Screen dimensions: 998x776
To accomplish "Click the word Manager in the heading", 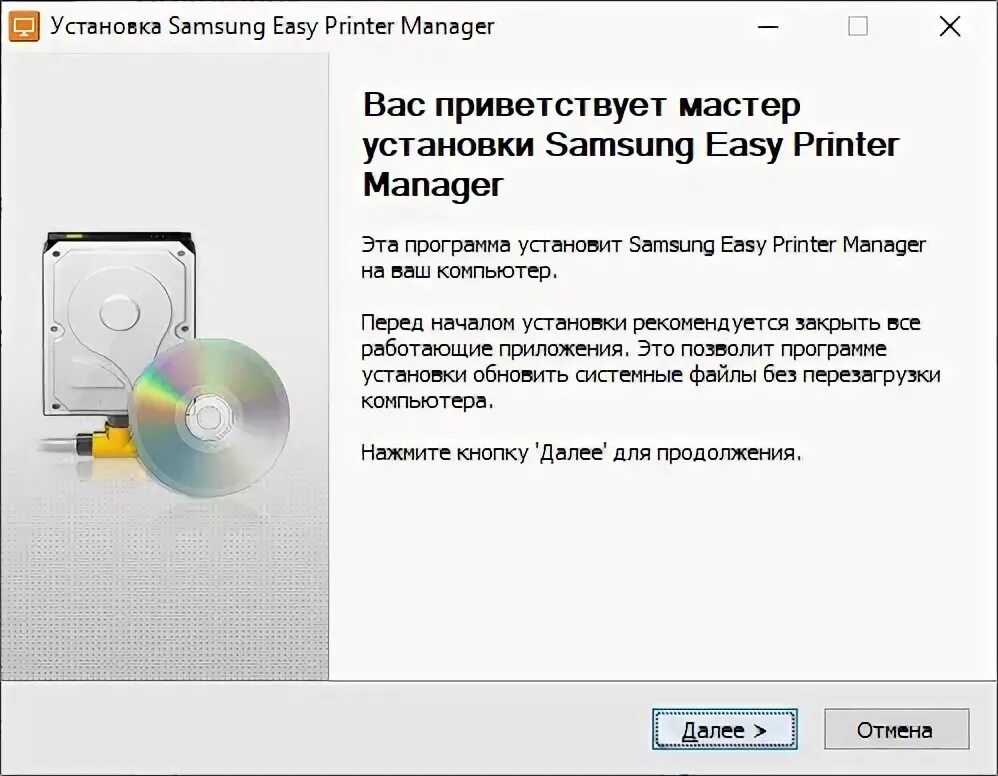I will (x=433, y=185).
